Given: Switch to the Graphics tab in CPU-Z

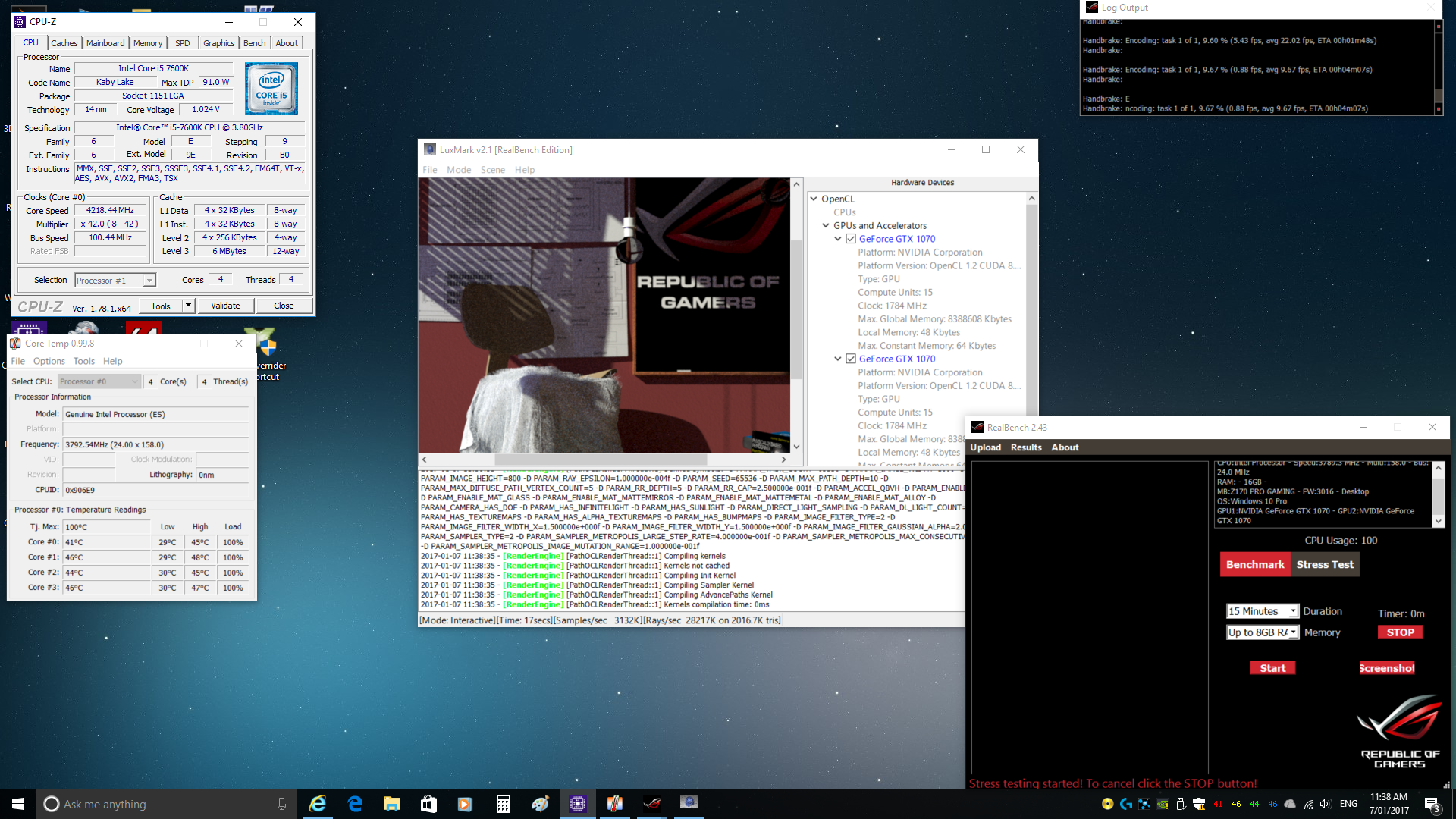Looking at the screenshot, I should click(219, 43).
